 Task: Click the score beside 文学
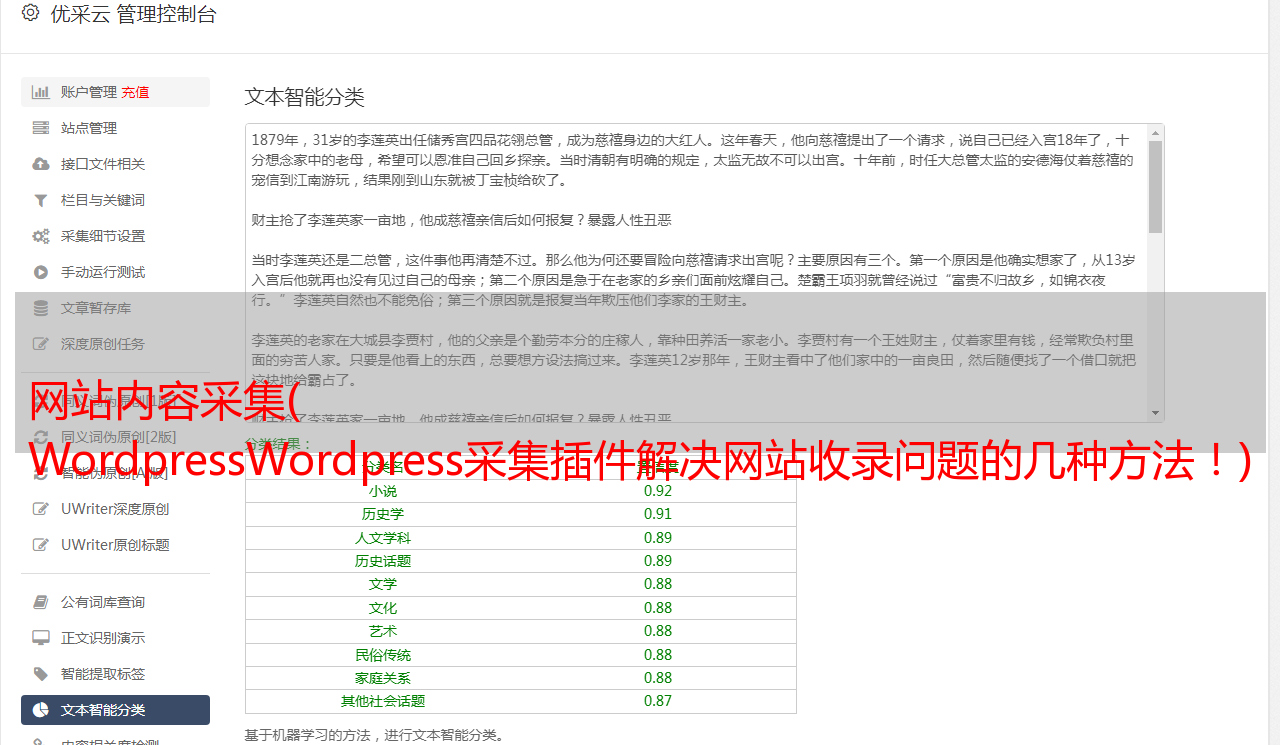point(658,584)
